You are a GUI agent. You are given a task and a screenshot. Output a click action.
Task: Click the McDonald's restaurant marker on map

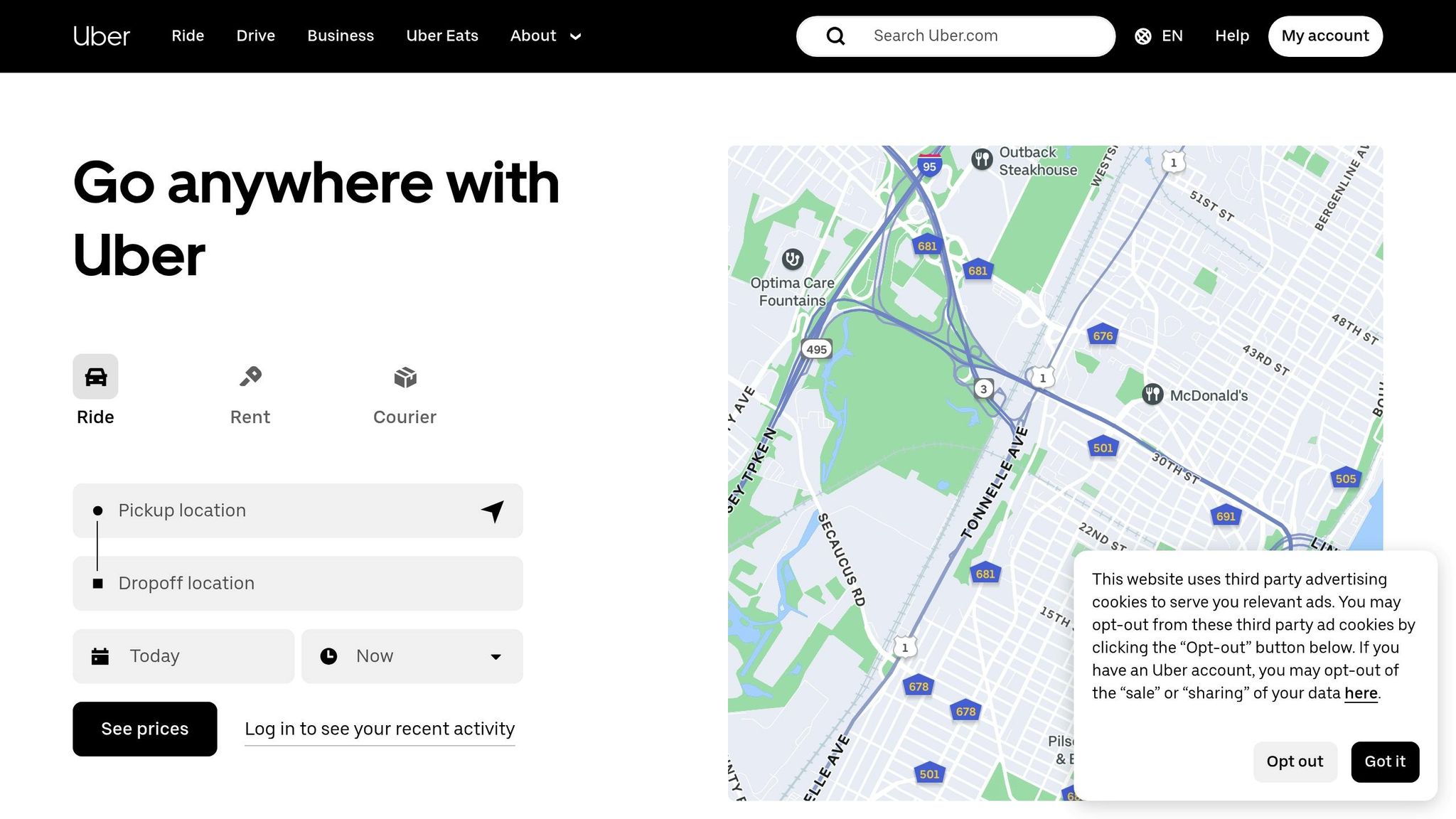[1152, 394]
